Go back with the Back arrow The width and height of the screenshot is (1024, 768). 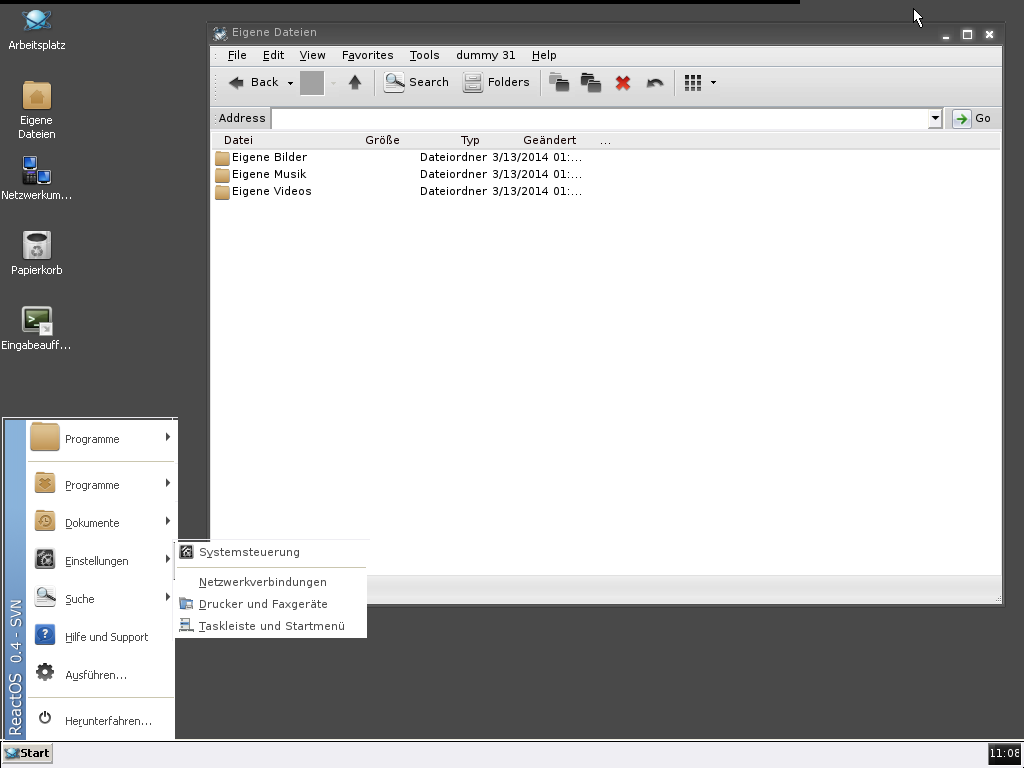click(253, 82)
